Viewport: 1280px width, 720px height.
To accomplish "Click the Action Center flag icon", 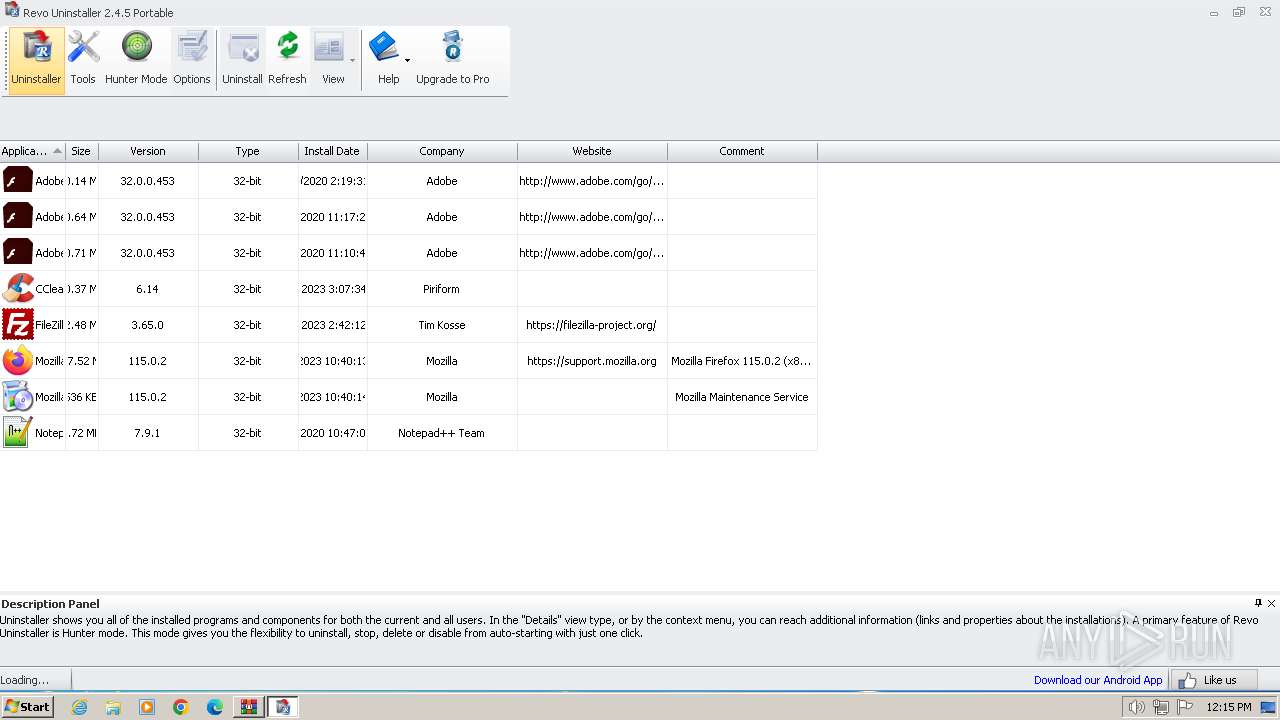I will (x=1185, y=707).
